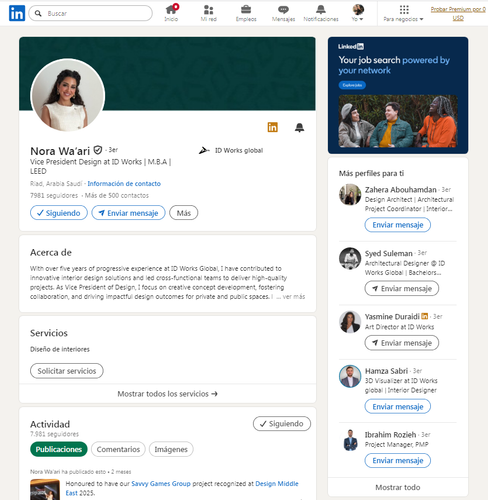Open the Notificaciones bell in navbar
This screenshot has width=488, height=500.
[x=321, y=13]
